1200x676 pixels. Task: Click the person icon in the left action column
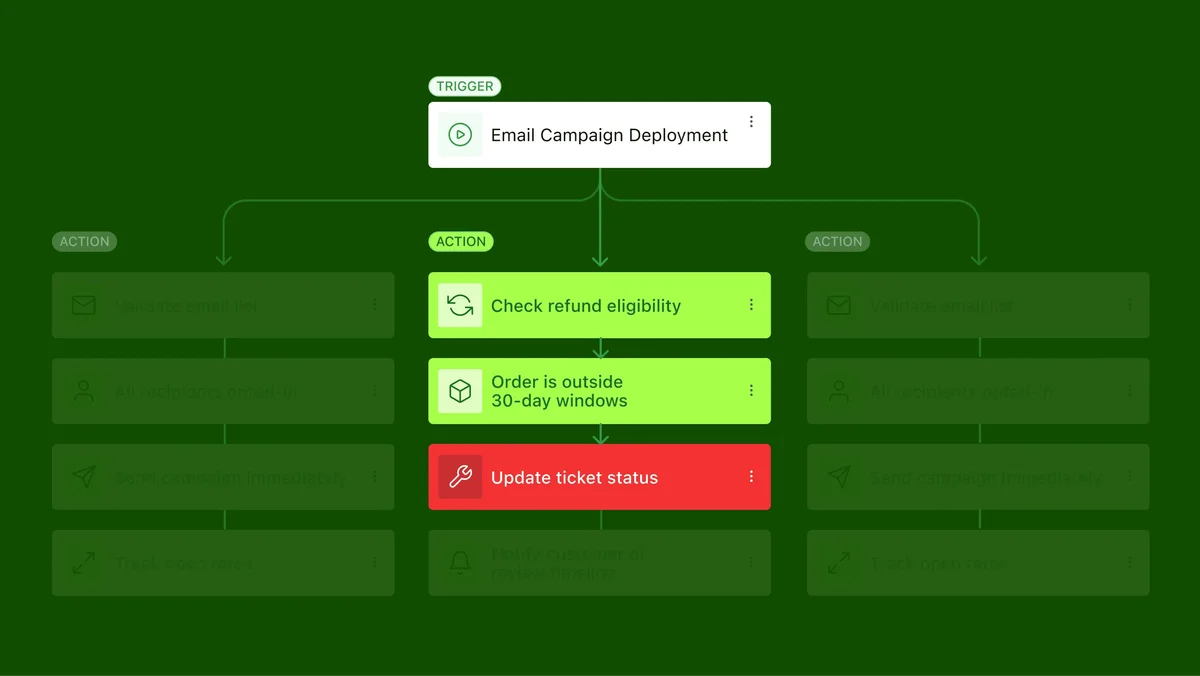coord(84,391)
